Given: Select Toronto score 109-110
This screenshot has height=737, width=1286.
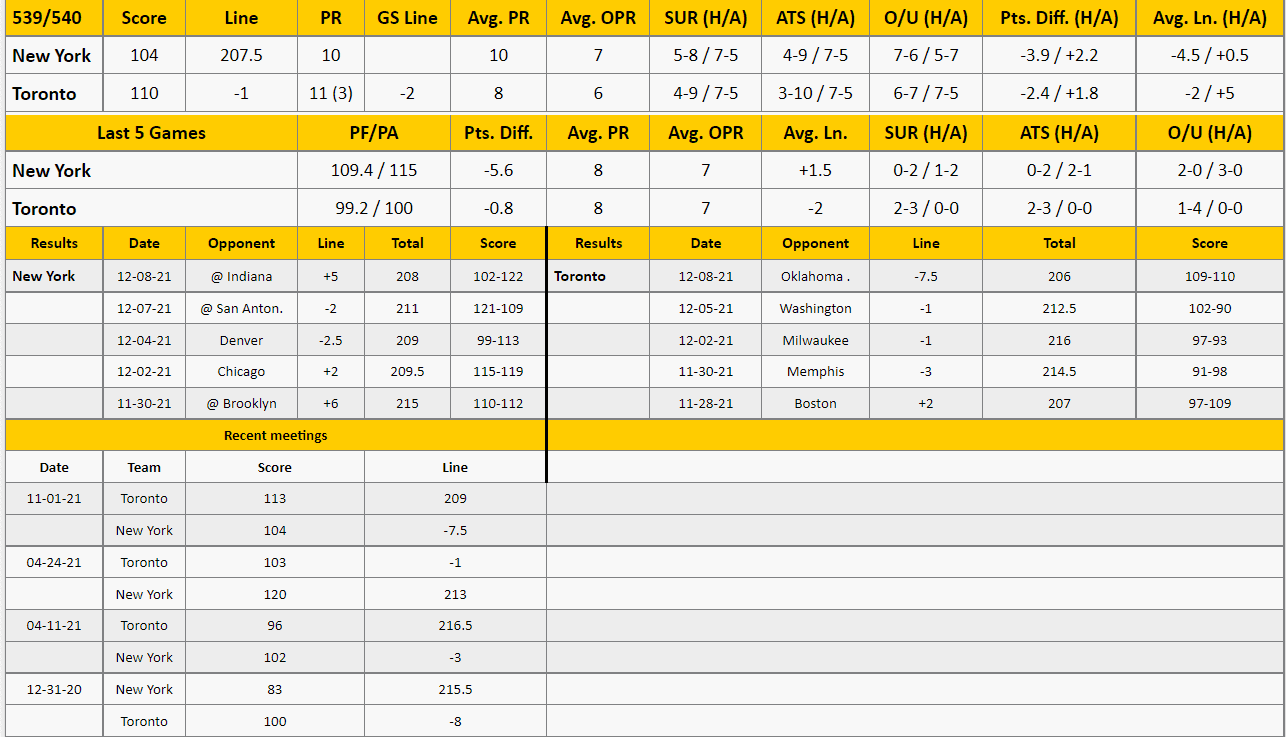Looking at the screenshot, I should click(x=1209, y=277).
